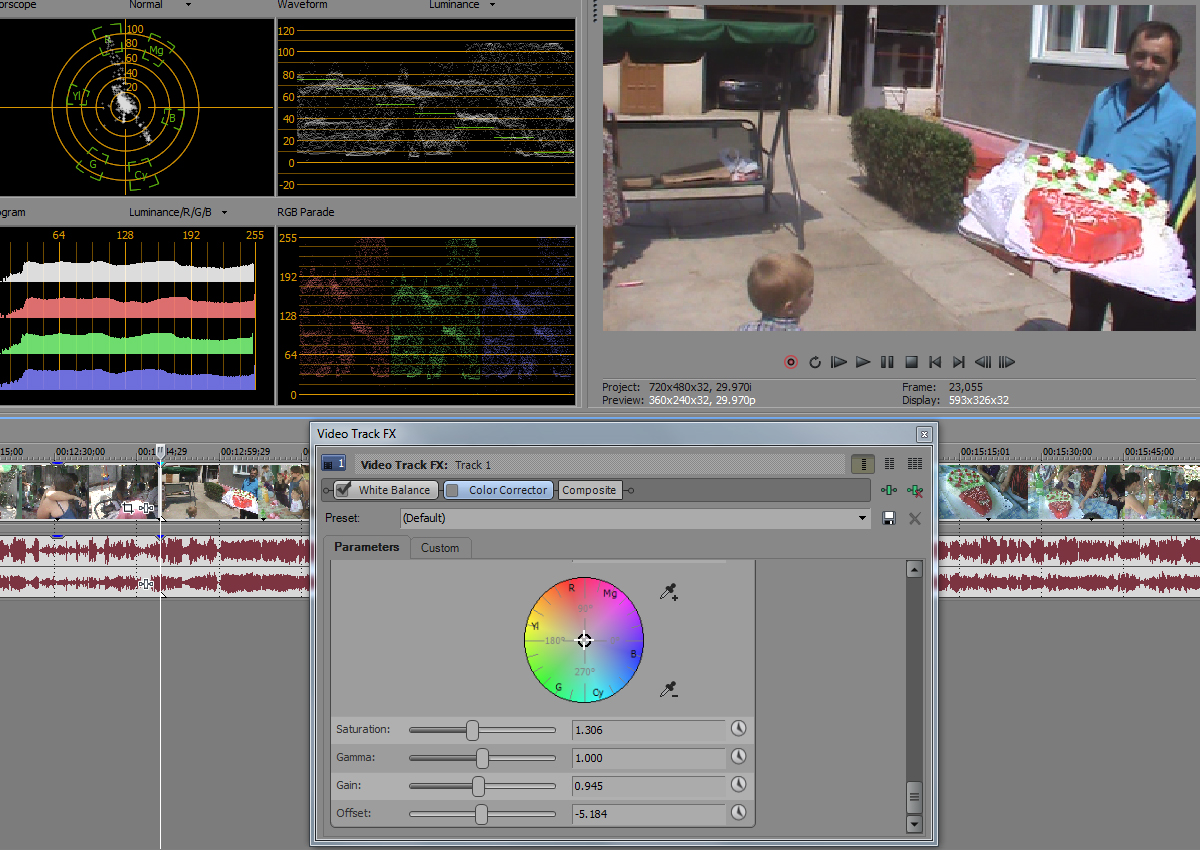1200x850 pixels.
Task: Remove selected plug-in from chain
Action: point(913,490)
